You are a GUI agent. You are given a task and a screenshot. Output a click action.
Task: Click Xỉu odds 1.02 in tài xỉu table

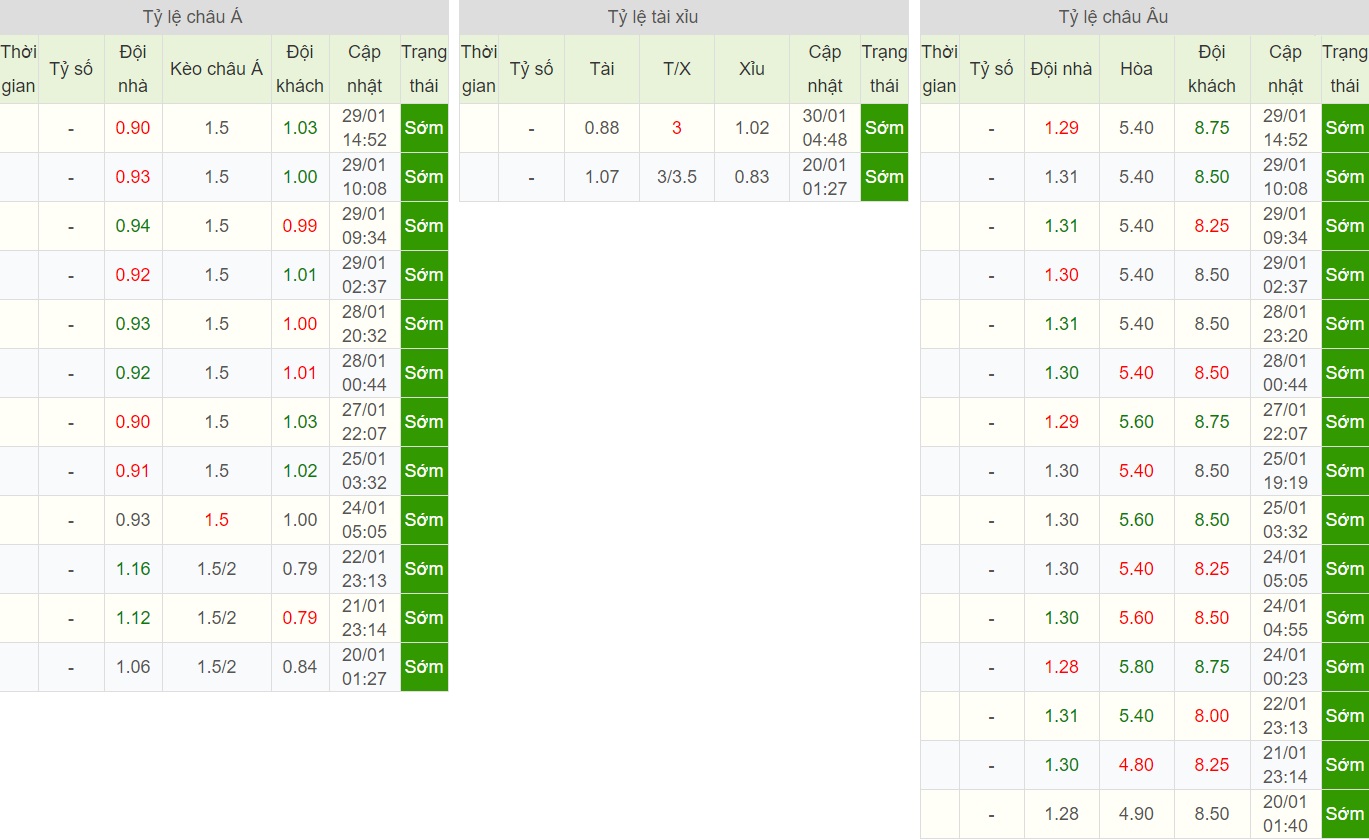752,128
